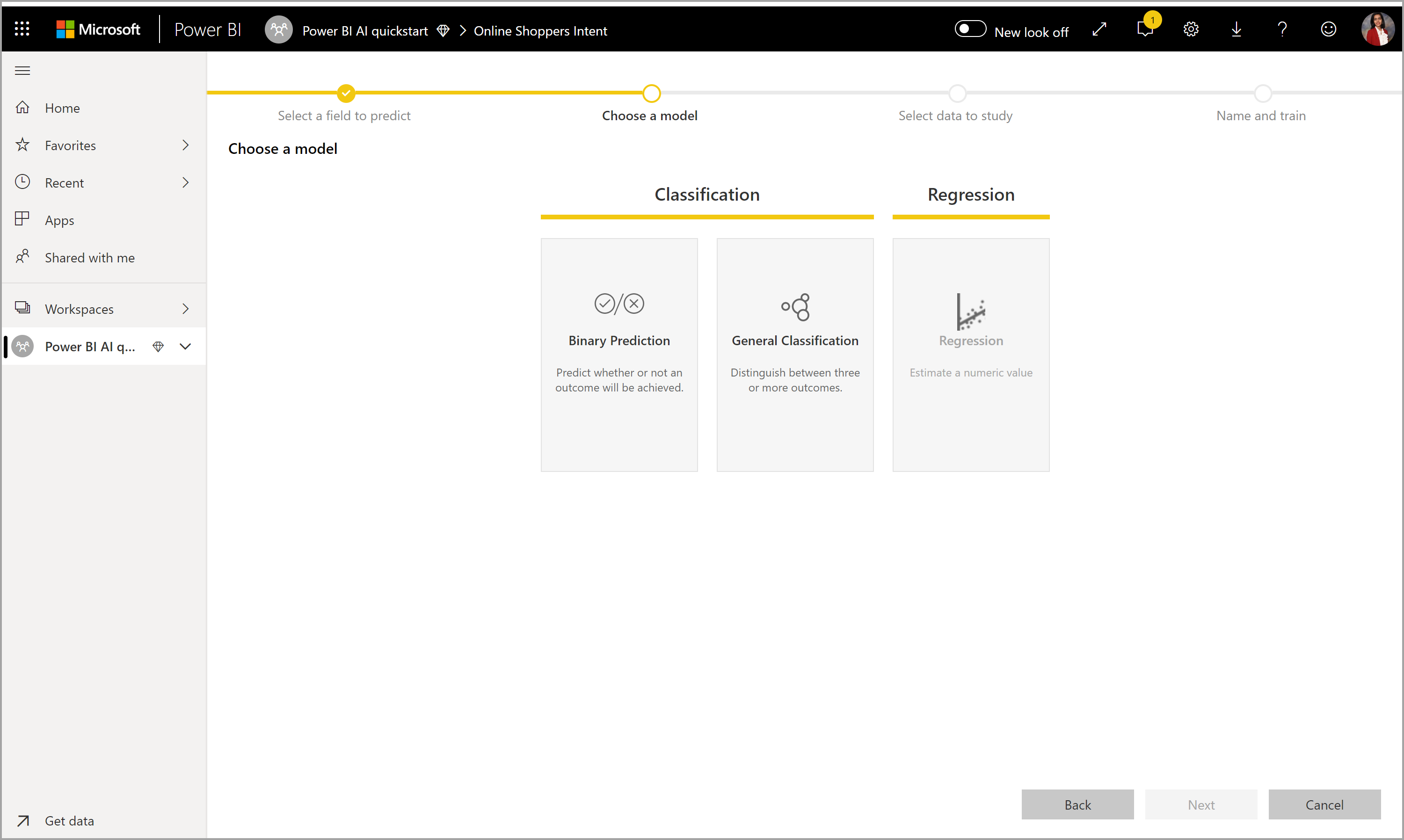Switch to the Classification tab

click(706, 194)
